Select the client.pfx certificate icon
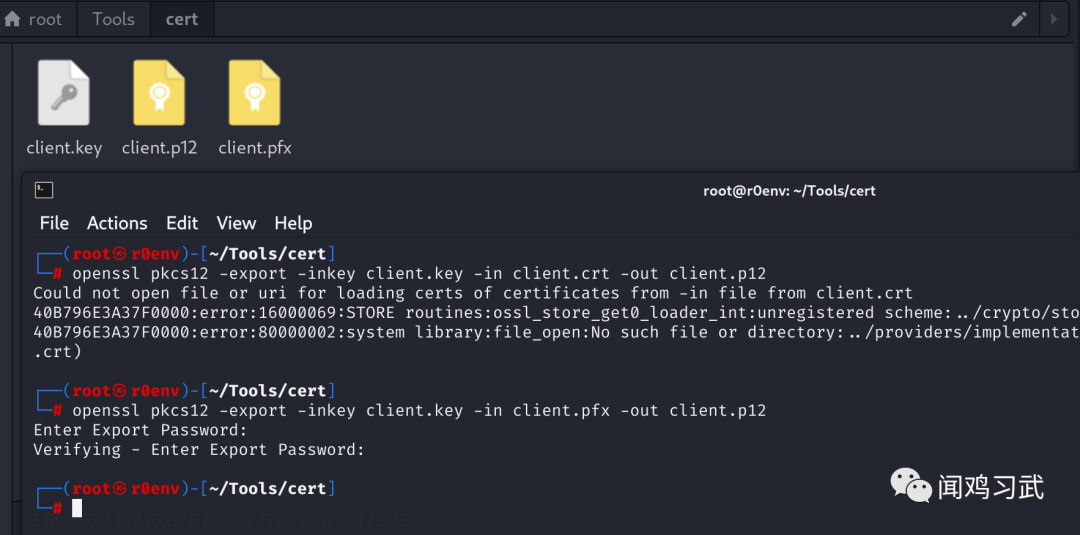The image size is (1080, 535). pyautogui.click(x=254, y=93)
